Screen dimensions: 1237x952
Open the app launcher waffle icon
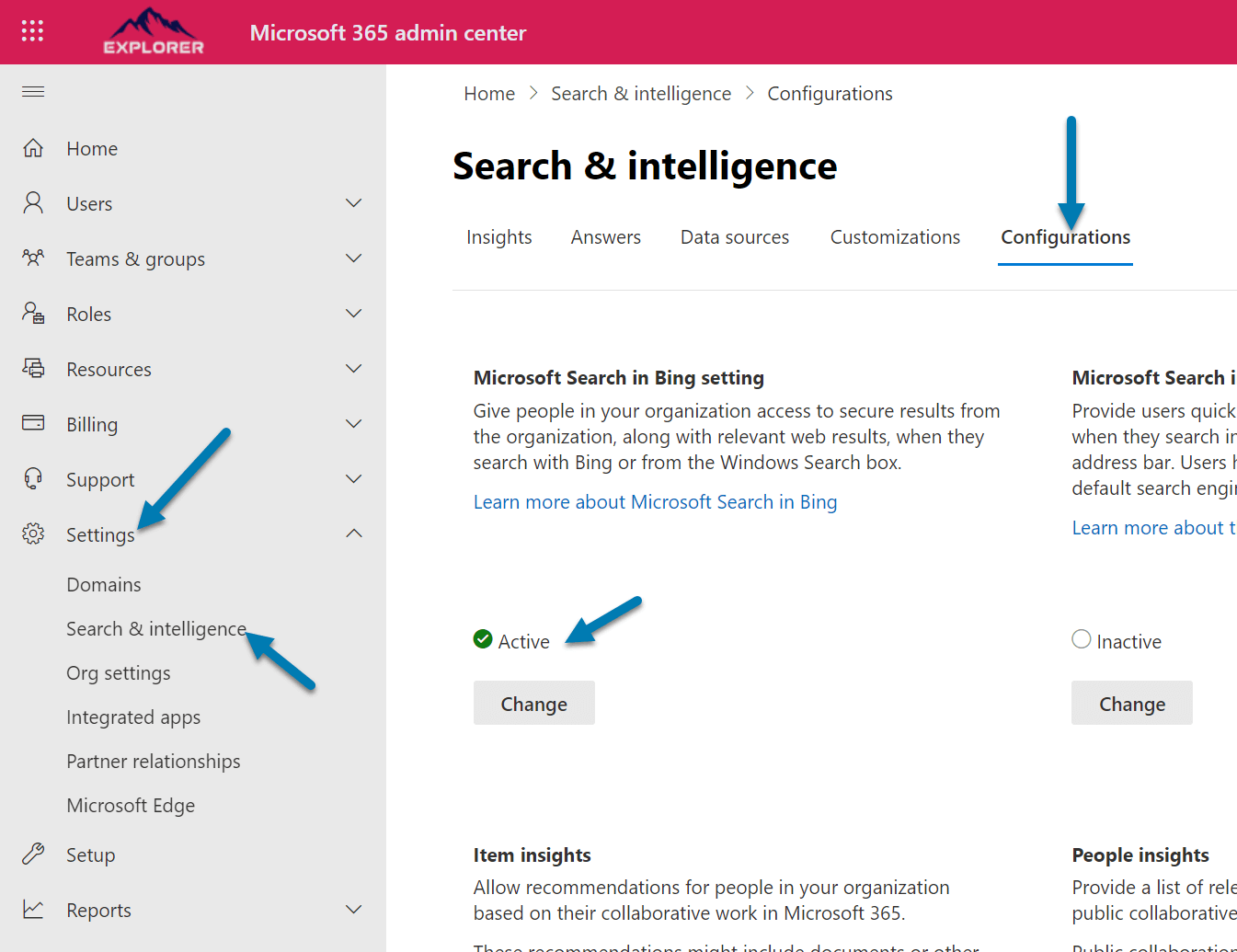point(32,31)
